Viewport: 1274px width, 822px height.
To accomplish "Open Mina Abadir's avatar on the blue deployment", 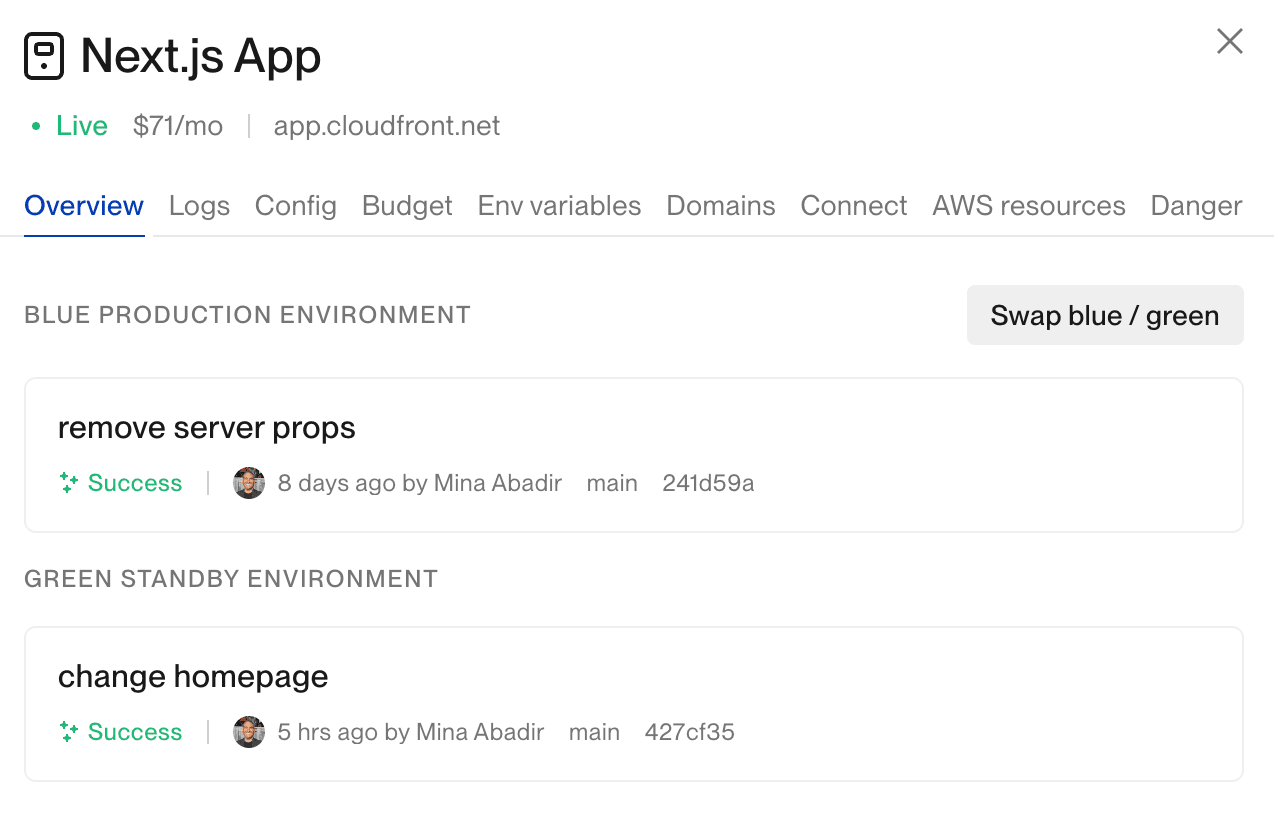I will click(x=248, y=482).
